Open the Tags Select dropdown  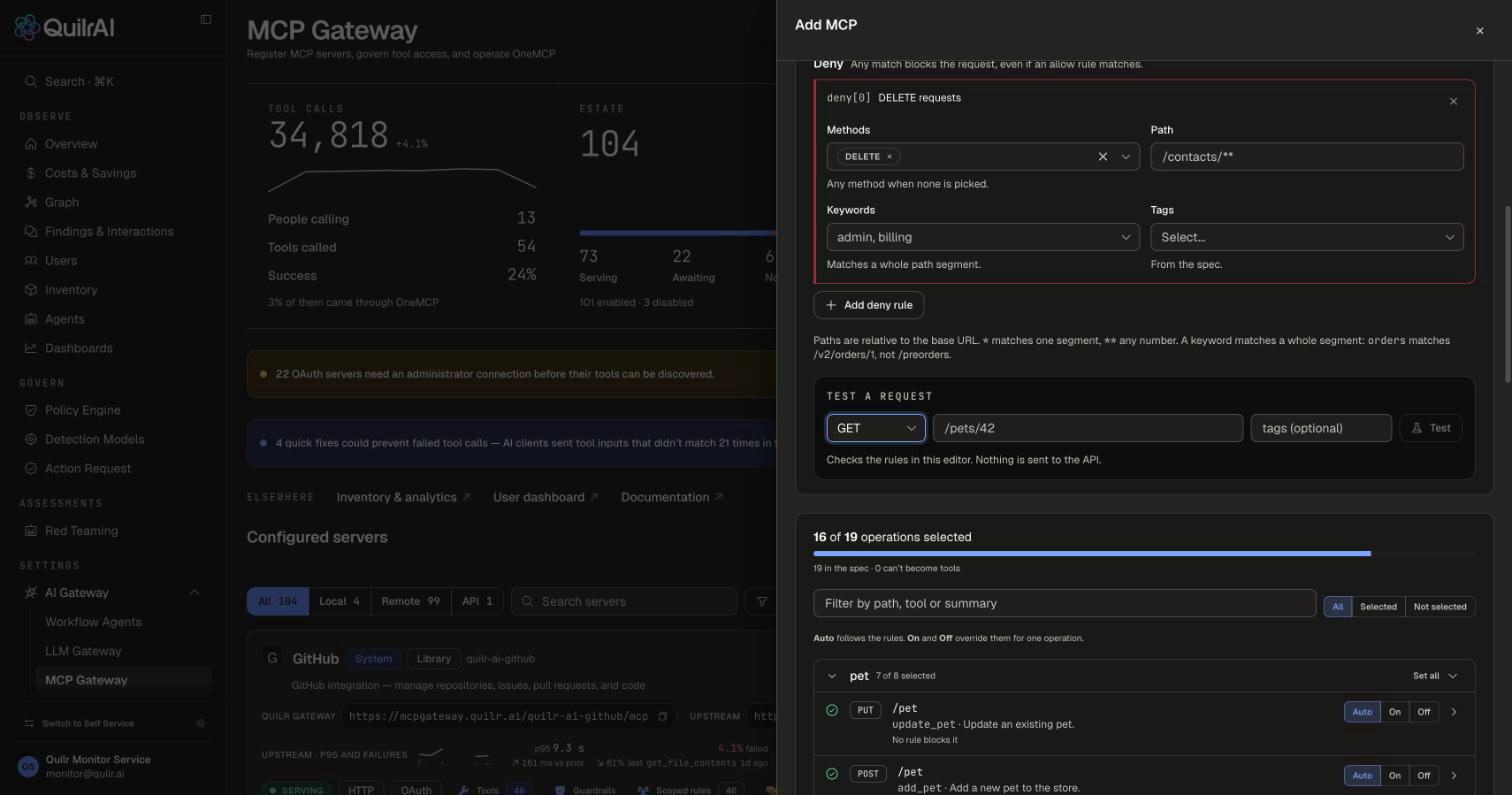click(x=1307, y=237)
